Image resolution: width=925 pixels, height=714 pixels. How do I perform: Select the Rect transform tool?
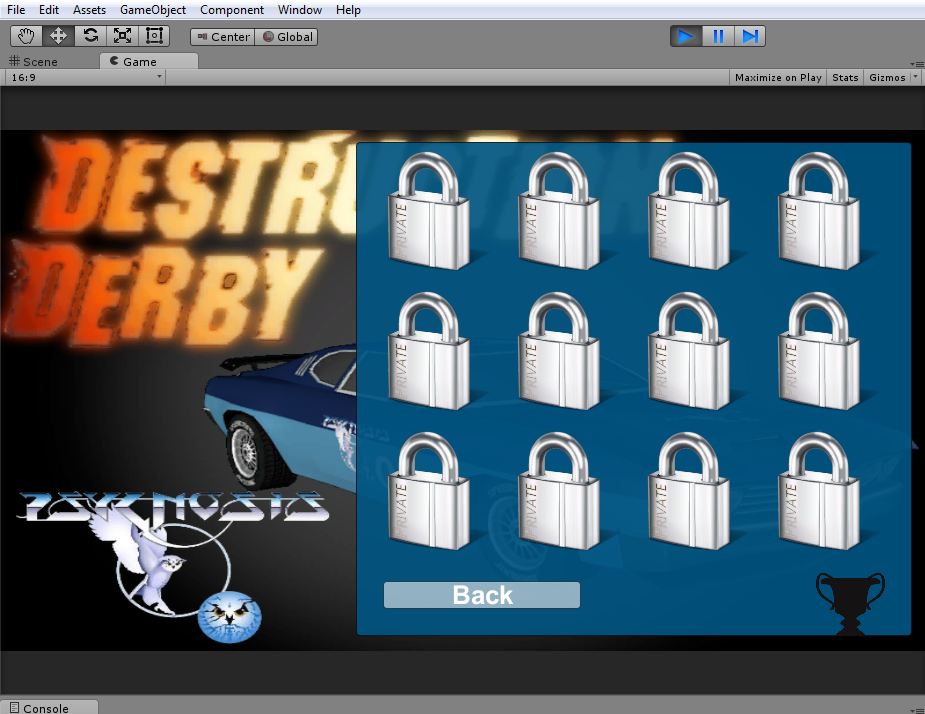click(x=153, y=35)
